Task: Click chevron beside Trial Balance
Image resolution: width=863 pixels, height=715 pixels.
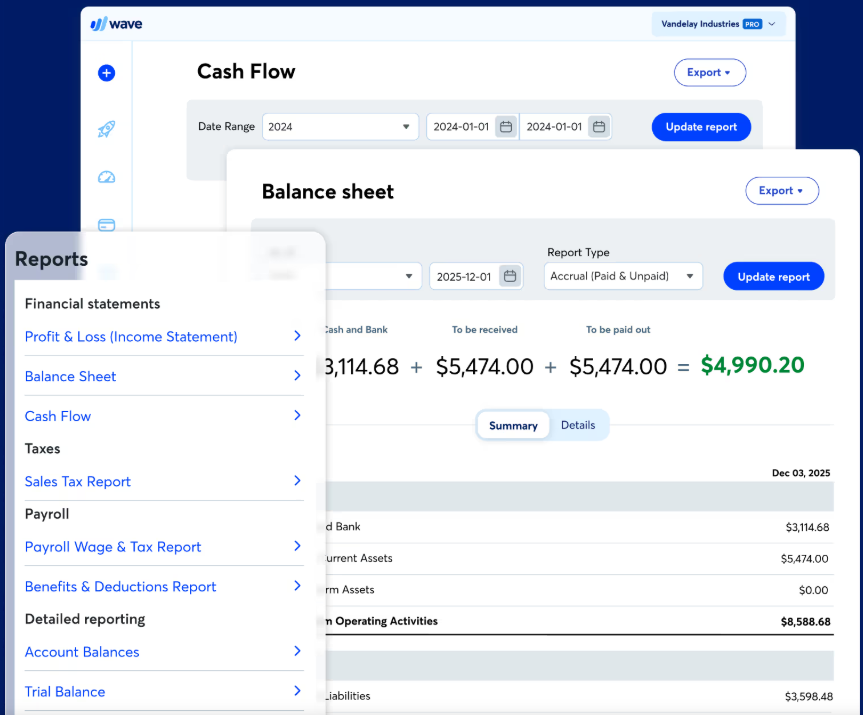Action: pyautogui.click(x=297, y=691)
